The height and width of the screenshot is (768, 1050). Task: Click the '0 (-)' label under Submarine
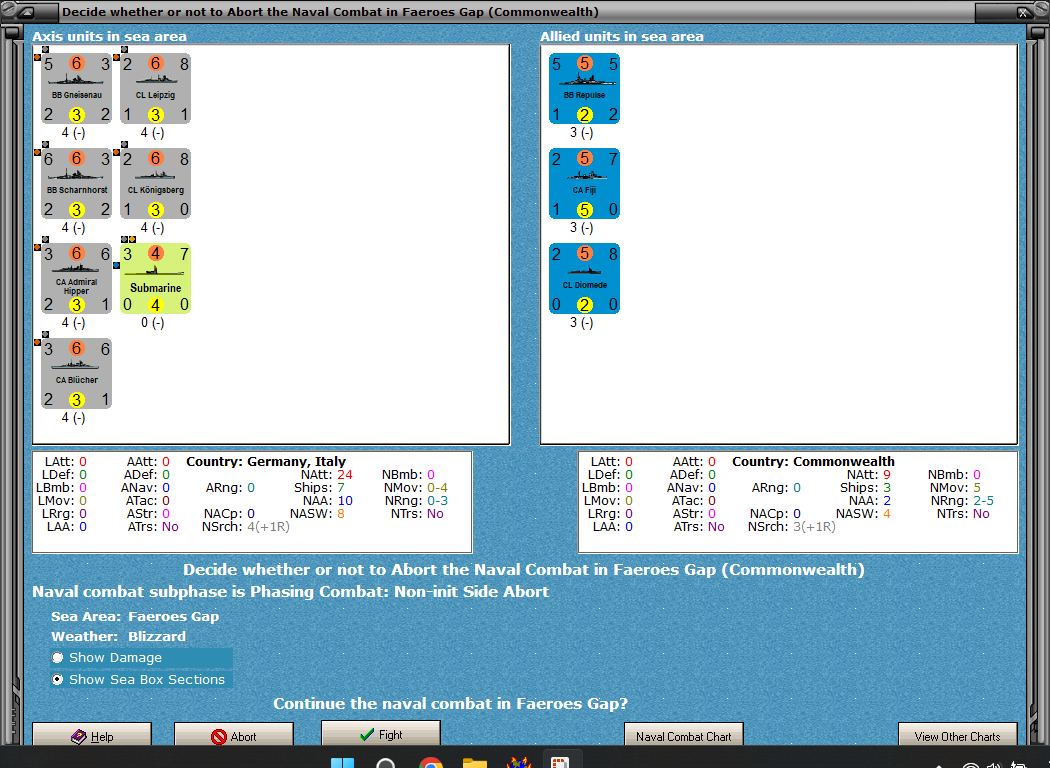[153, 323]
